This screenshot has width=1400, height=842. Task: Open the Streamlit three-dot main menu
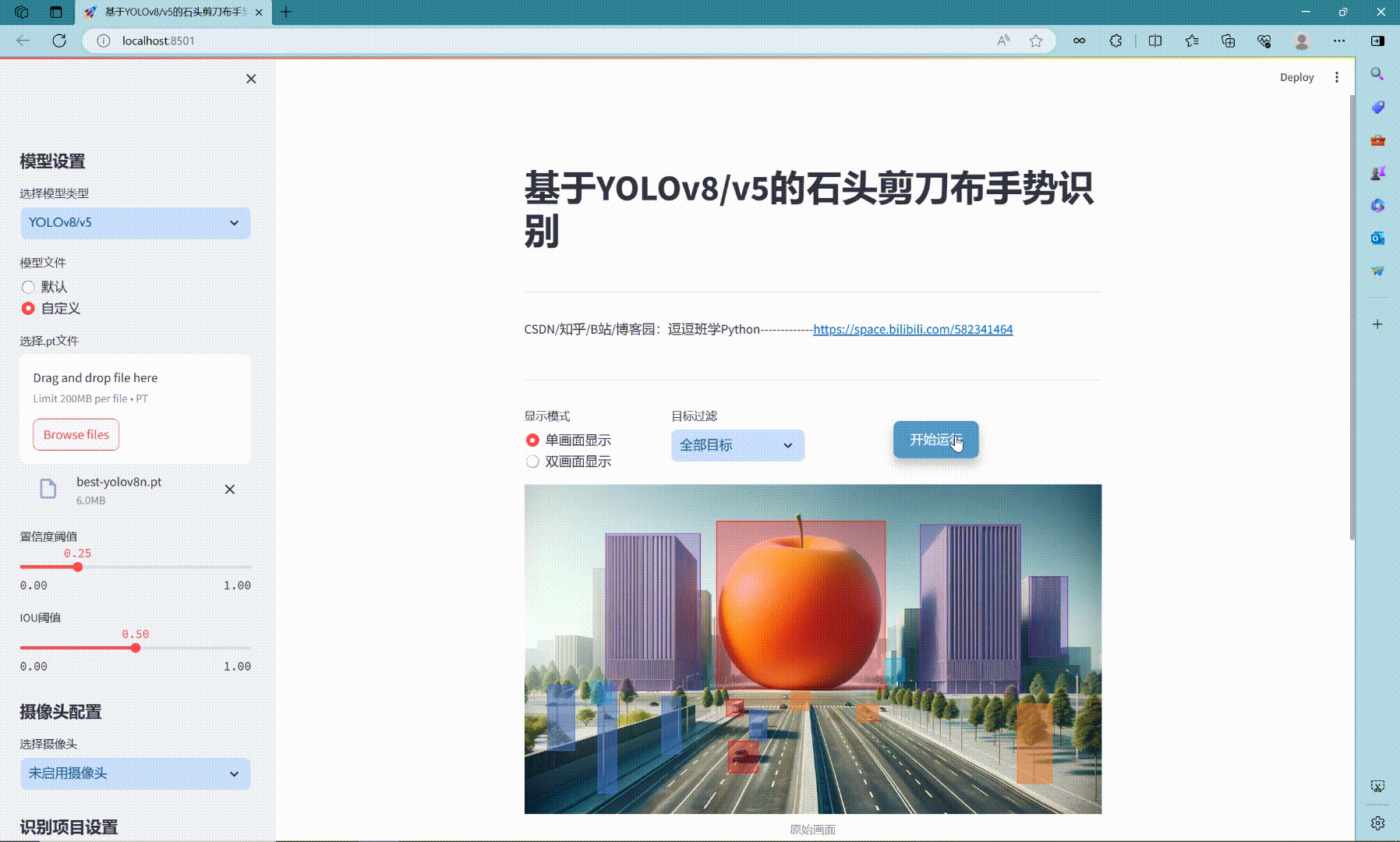1336,77
